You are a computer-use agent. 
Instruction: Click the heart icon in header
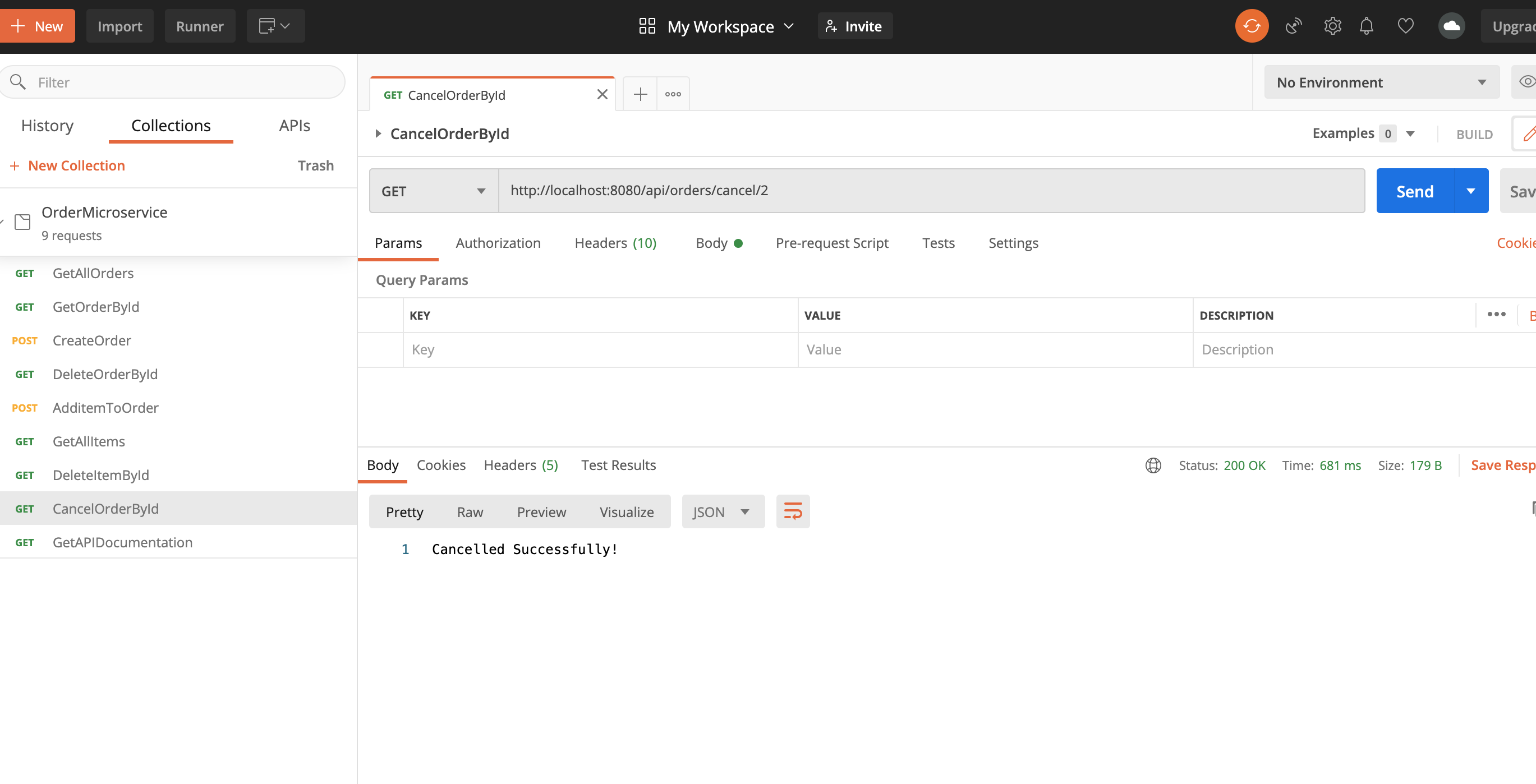1405,26
